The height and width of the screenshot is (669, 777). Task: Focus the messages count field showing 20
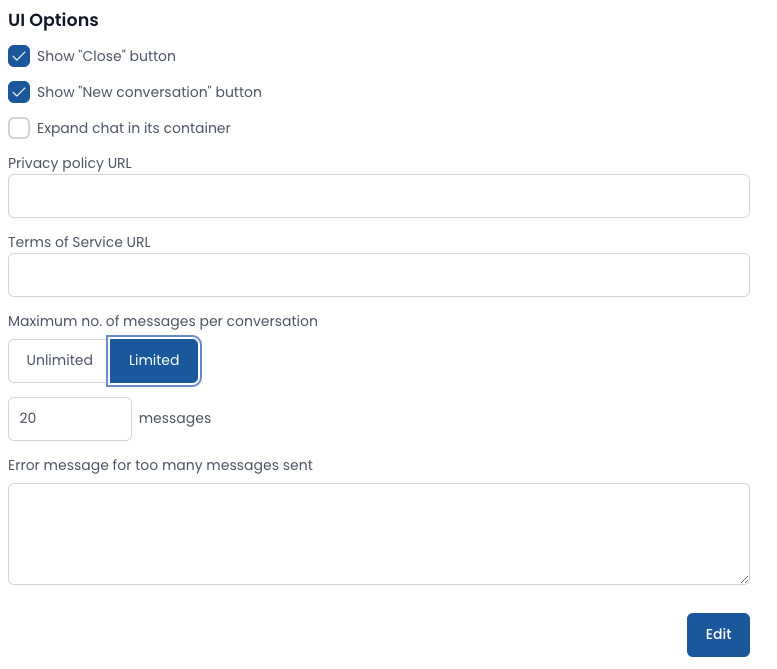[x=70, y=419]
